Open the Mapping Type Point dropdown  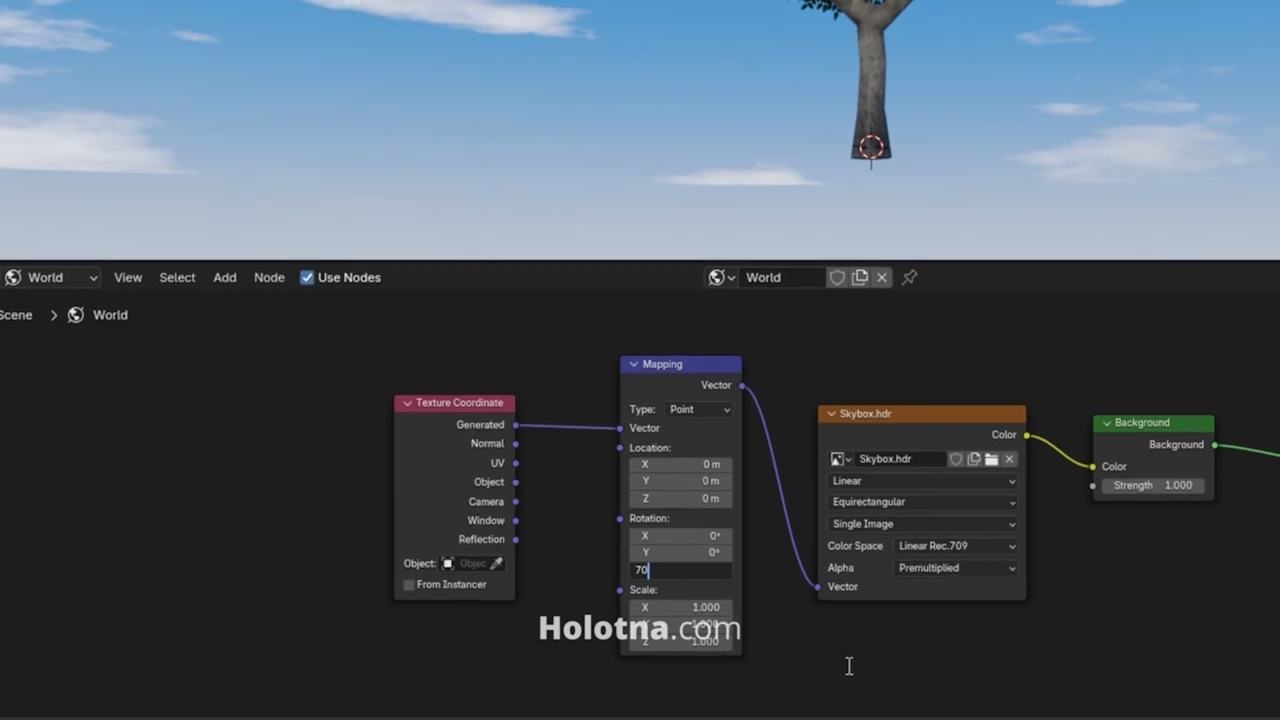pos(699,410)
